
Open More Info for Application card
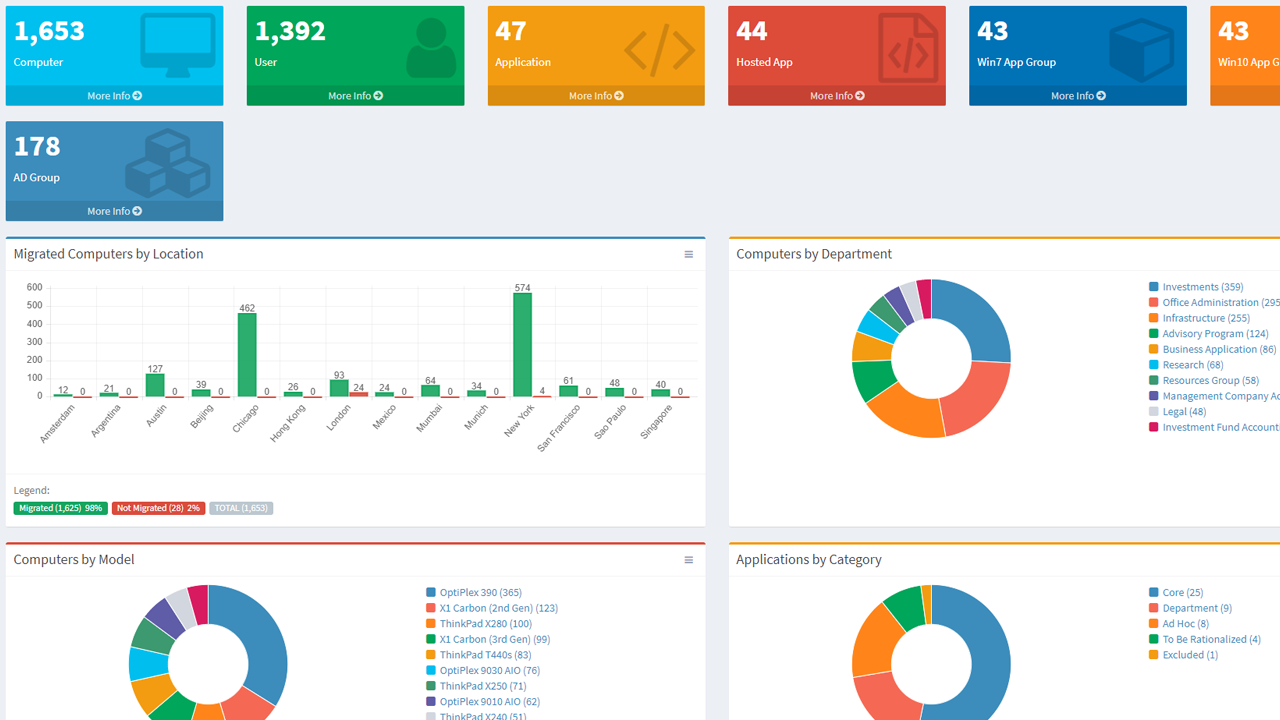tap(596, 96)
